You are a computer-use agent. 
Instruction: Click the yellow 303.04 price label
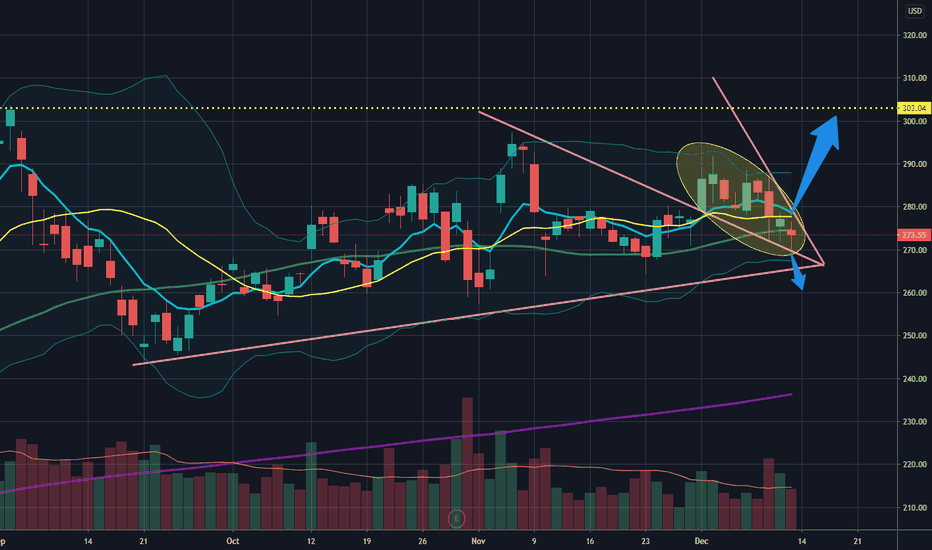coord(914,108)
